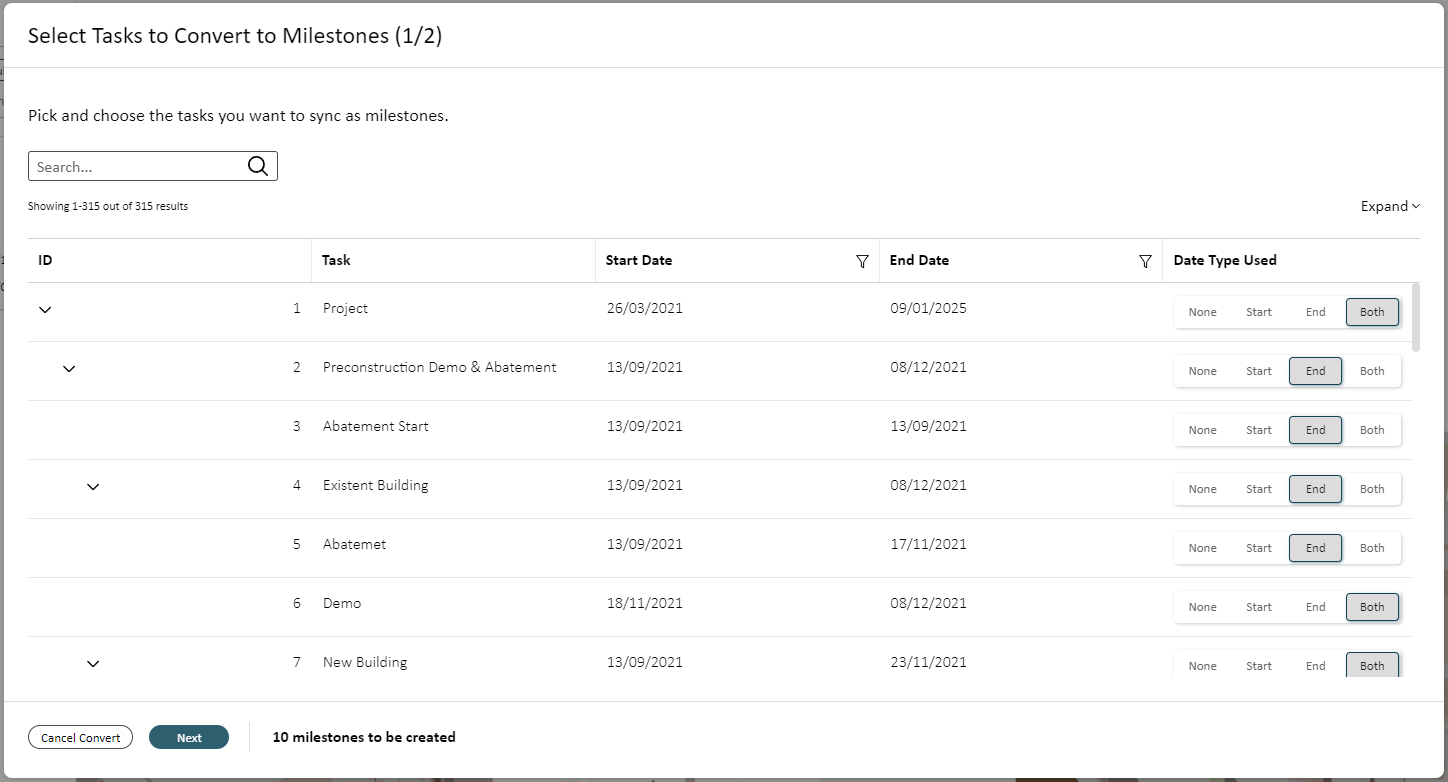Click New Building end date 23/11/2021

tap(928, 662)
